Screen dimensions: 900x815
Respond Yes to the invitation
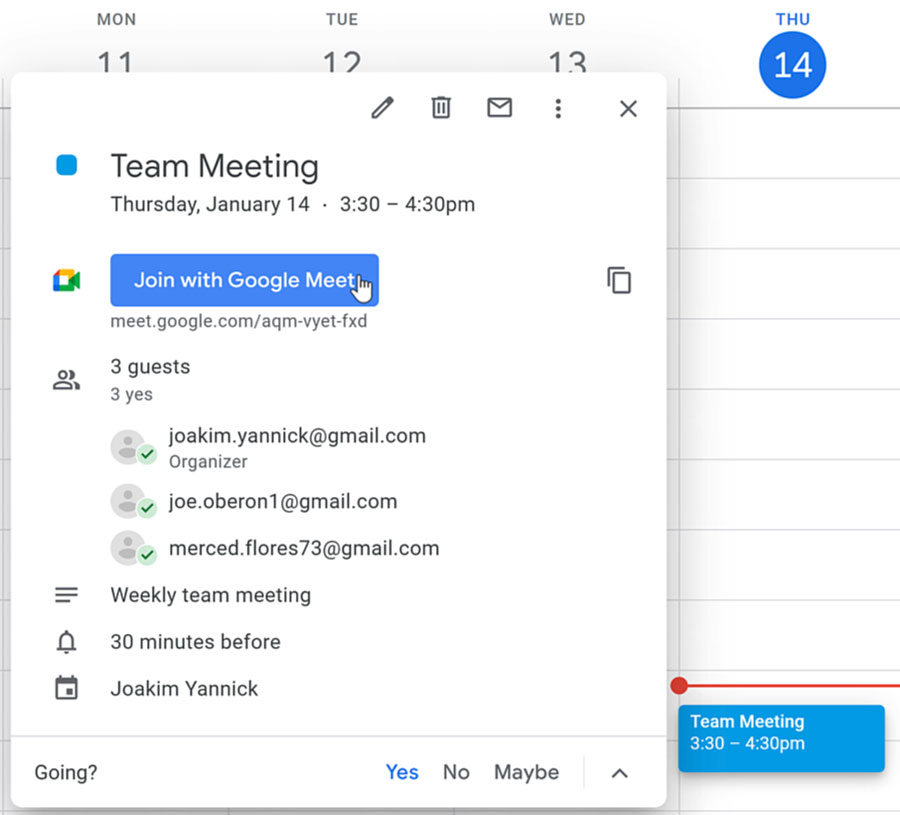click(x=402, y=772)
